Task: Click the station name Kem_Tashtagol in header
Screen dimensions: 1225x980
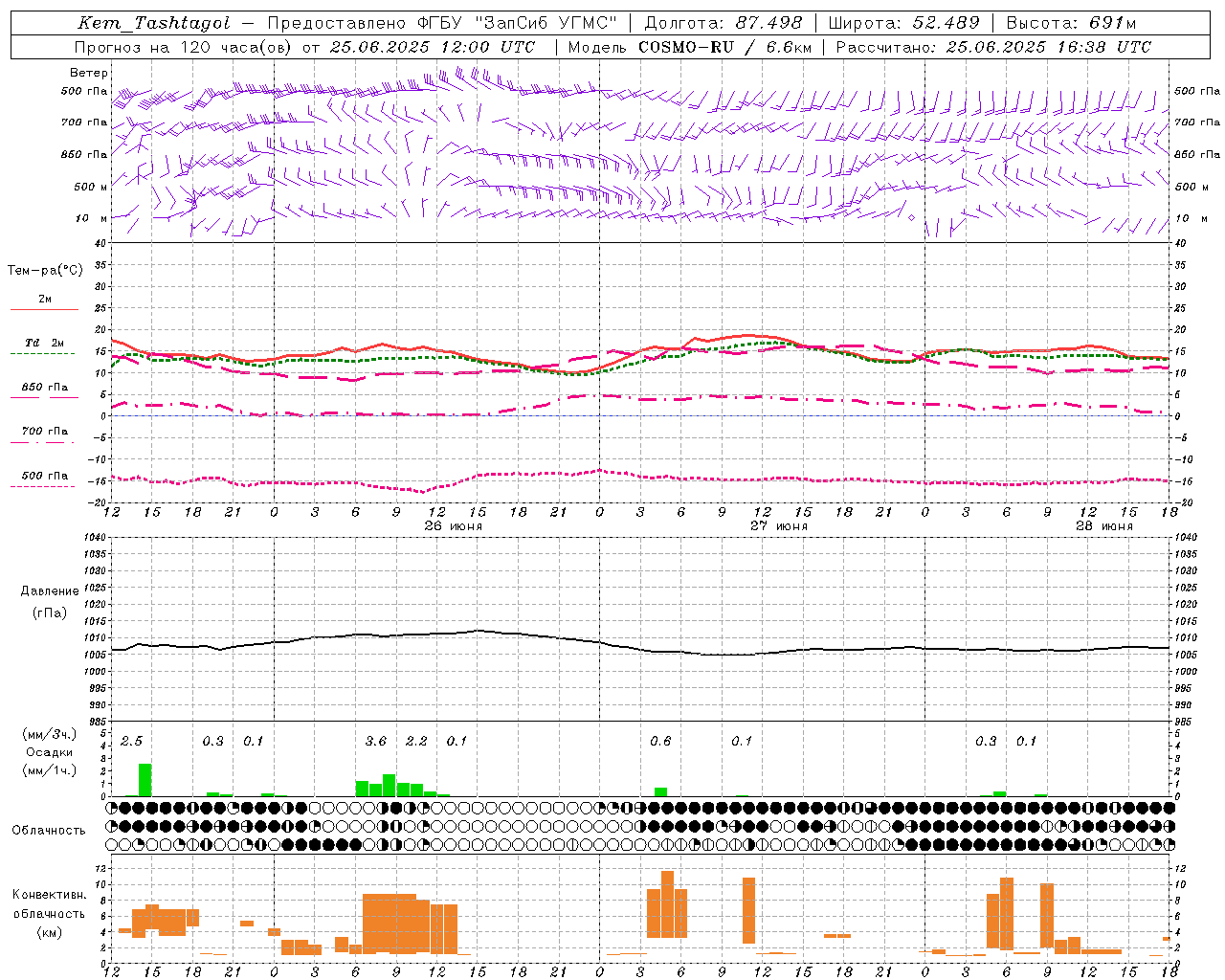Action: point(153,23)
